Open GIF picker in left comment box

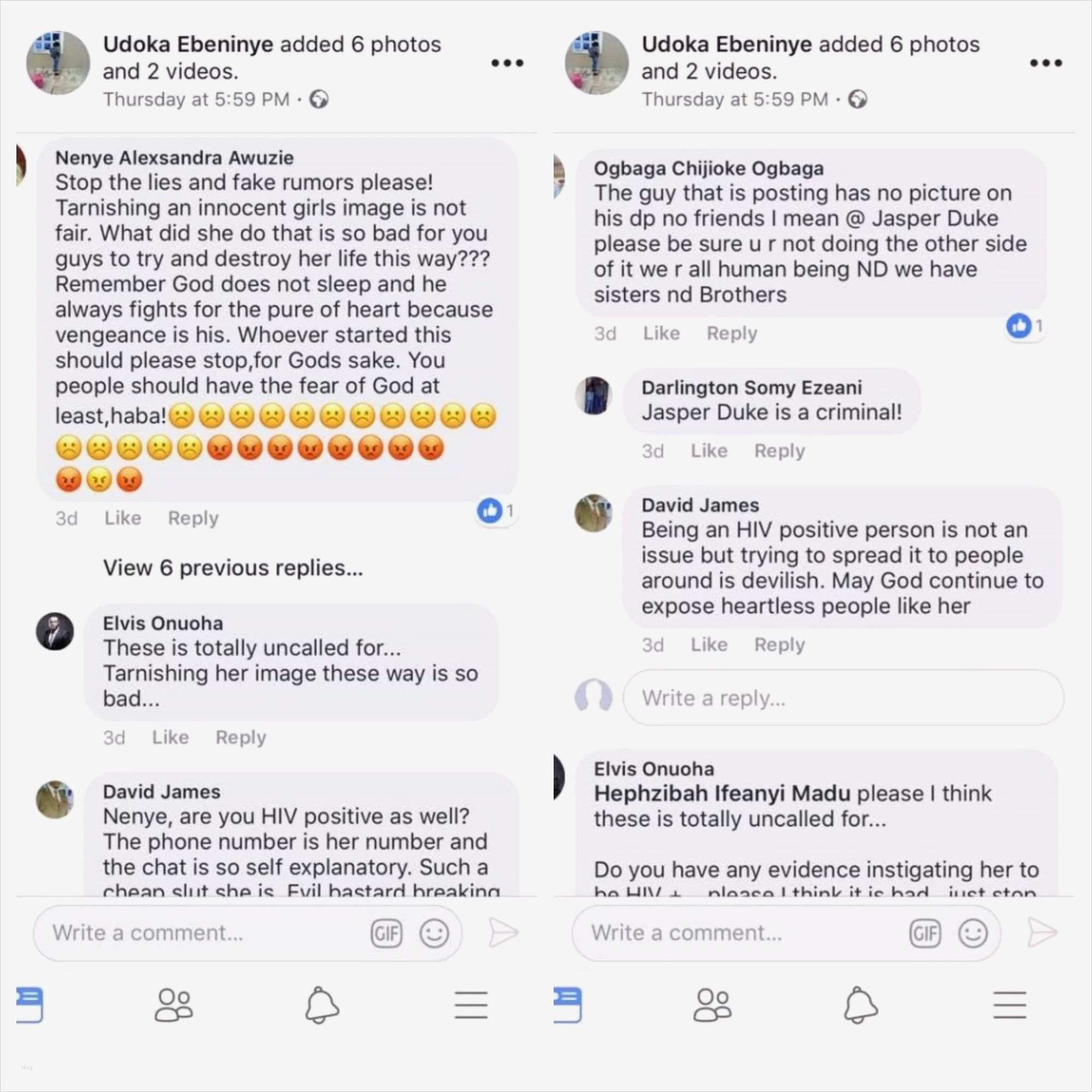click(x=387, y=933)
